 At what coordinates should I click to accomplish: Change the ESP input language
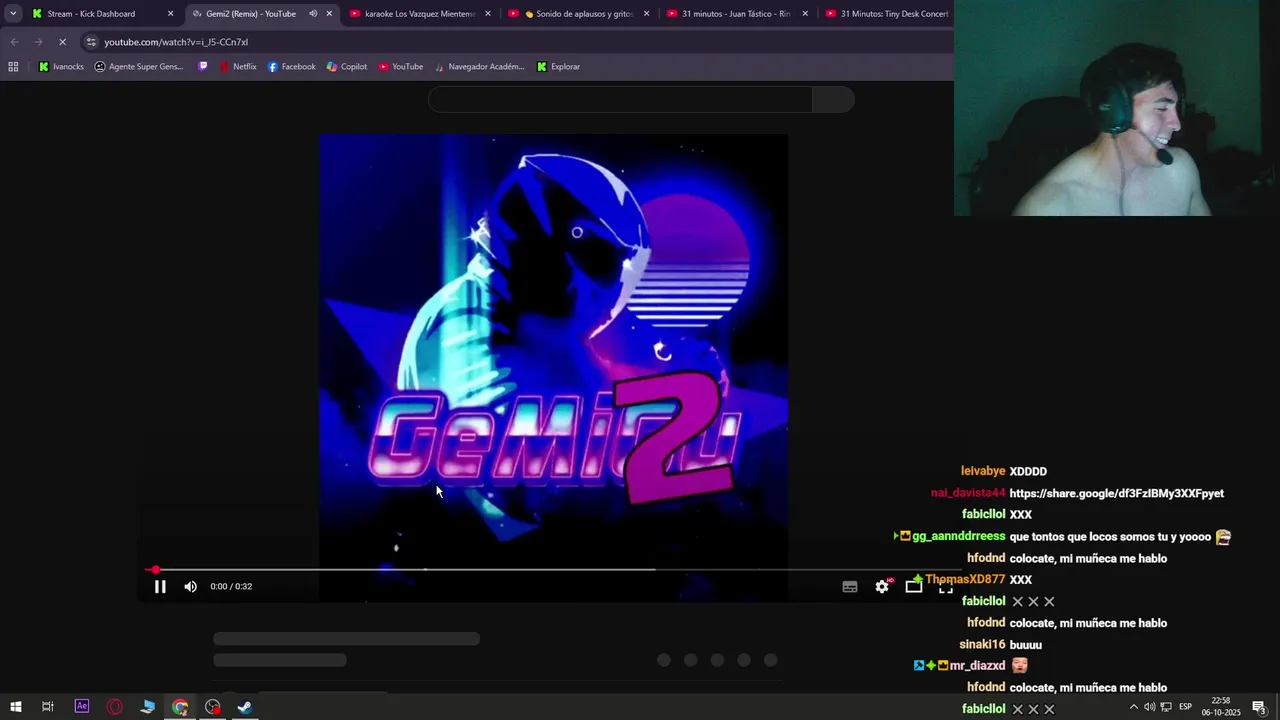1186,707
